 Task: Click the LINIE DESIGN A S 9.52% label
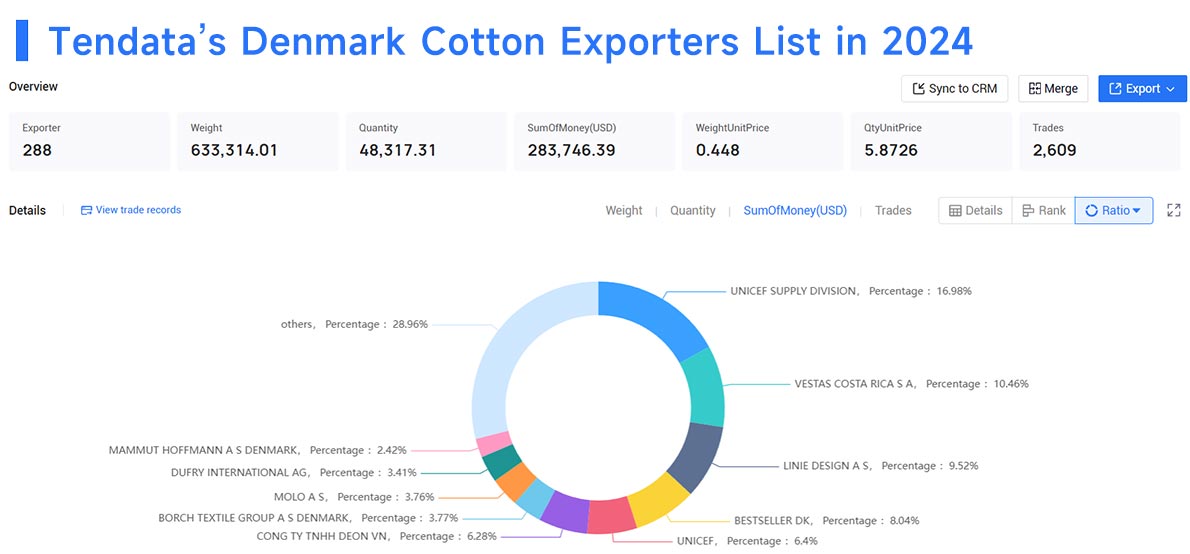[x=880, y=466]
